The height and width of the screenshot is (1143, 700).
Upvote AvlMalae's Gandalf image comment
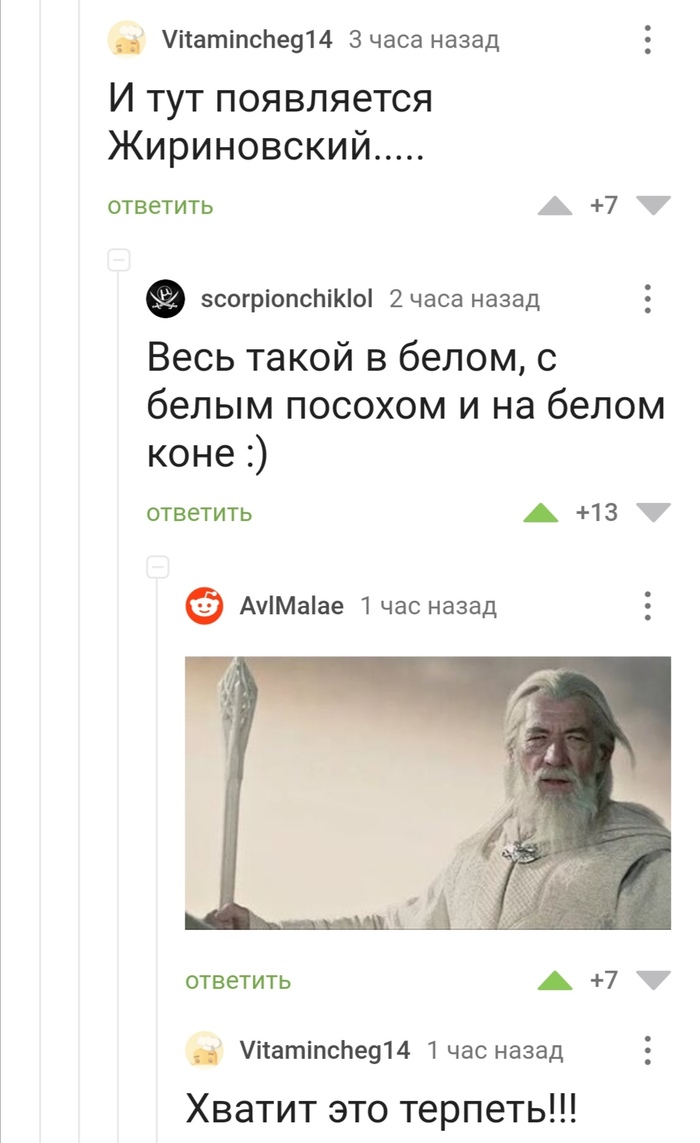555,981
